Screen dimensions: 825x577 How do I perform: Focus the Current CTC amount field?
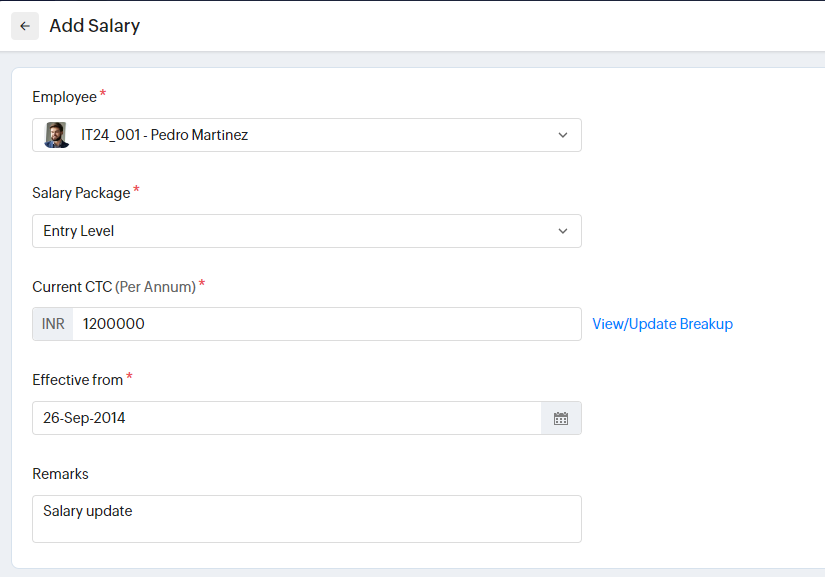(x=325, y=324)
